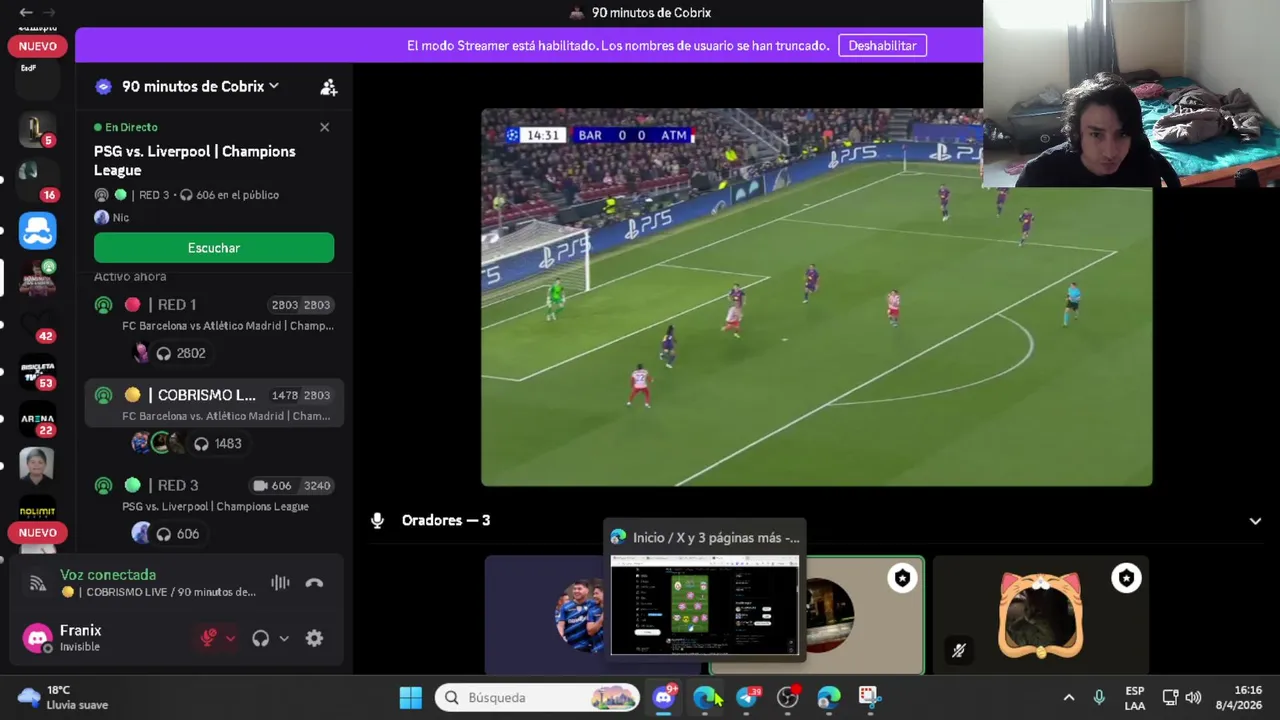The image size is (1280, 720).
Task: Open Snipping Tool from the taskbar
Action: point(869,697)
